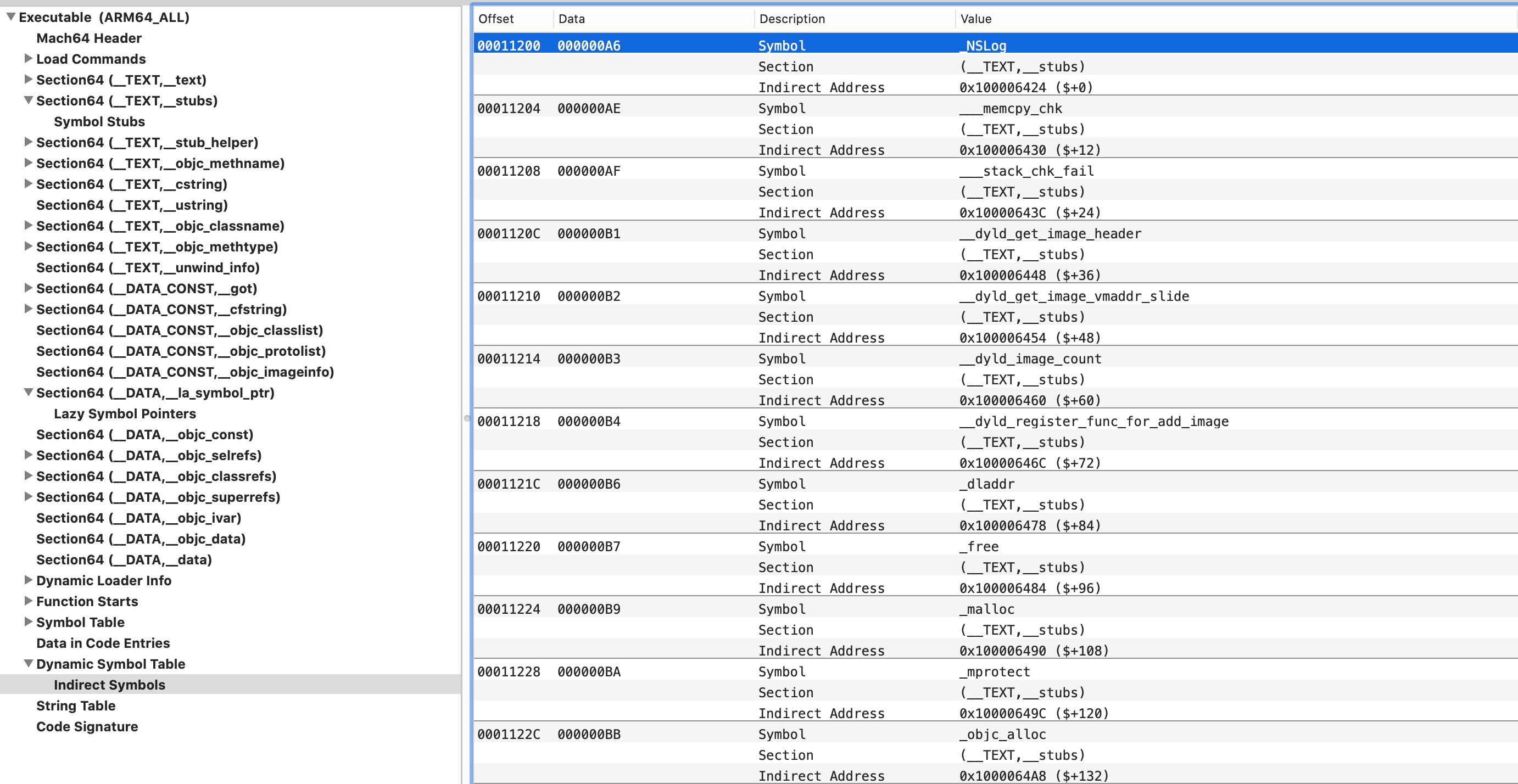Viewport: 1518px width, 784px height.
Task: Click indirect address 0x100006454 ($+48)
Action: point(1030,338)
